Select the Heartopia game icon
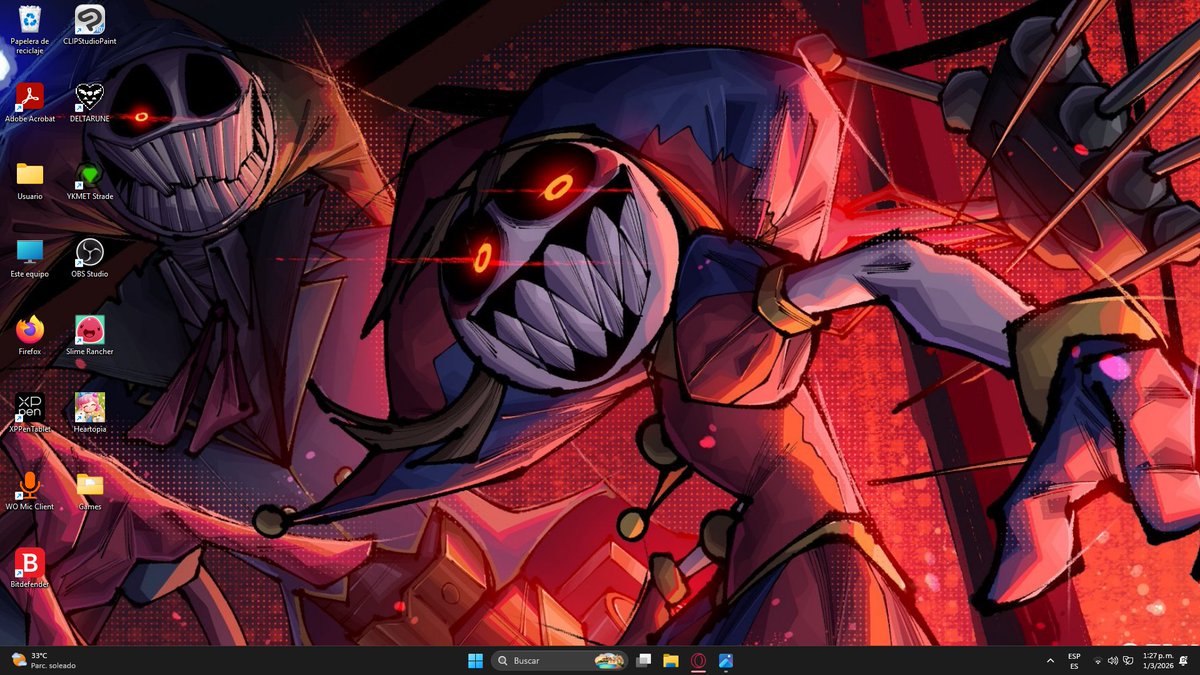 coord(90,413)
